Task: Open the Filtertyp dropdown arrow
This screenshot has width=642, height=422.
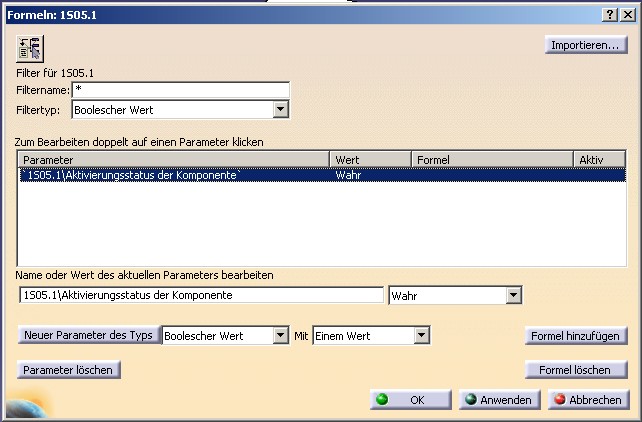Action: [x=280, y=109]
